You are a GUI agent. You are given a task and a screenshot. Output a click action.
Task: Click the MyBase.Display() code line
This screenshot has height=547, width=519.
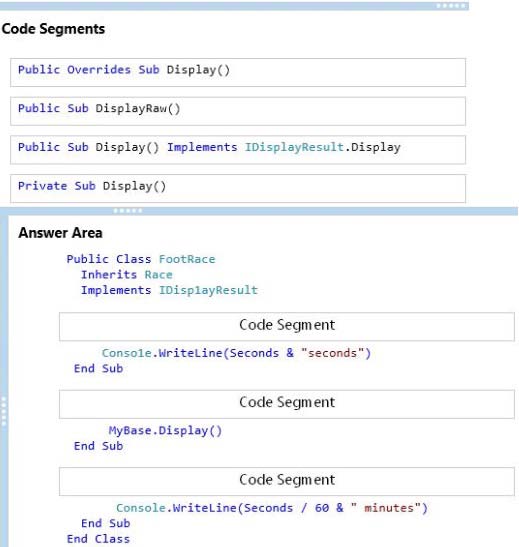[x=165, y=430]
